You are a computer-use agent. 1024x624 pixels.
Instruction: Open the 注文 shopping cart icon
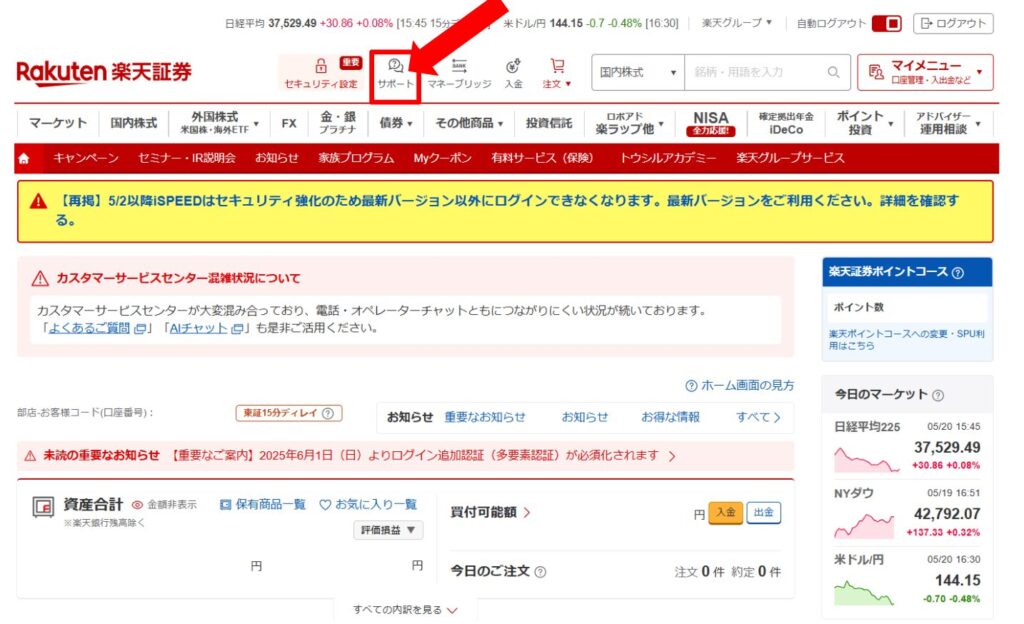(x=557, y=66)
